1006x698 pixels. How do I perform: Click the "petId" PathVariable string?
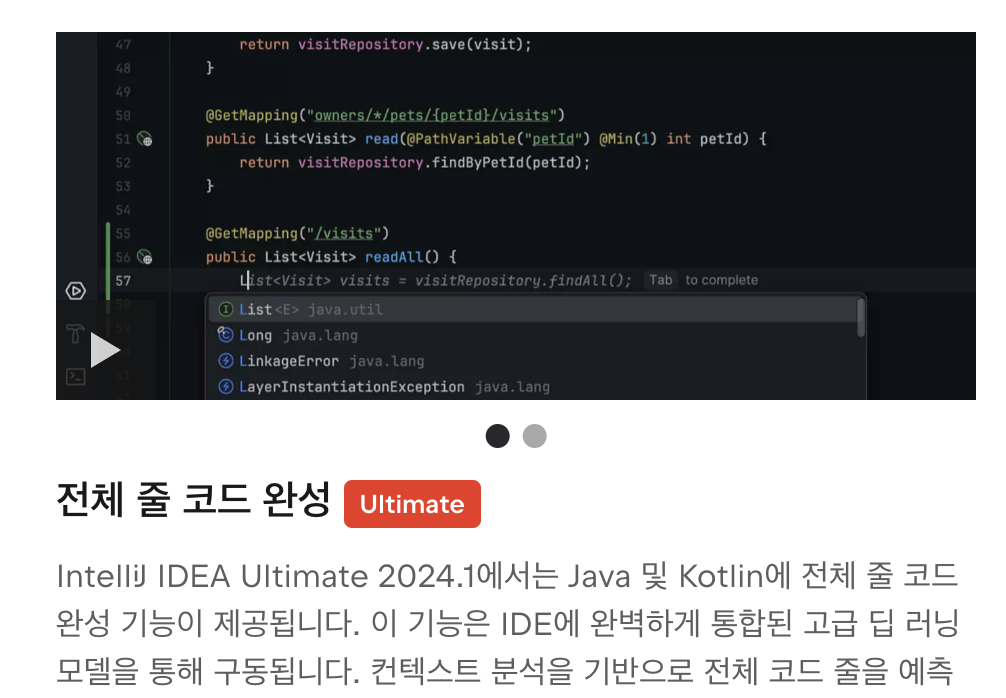[553, 139]
